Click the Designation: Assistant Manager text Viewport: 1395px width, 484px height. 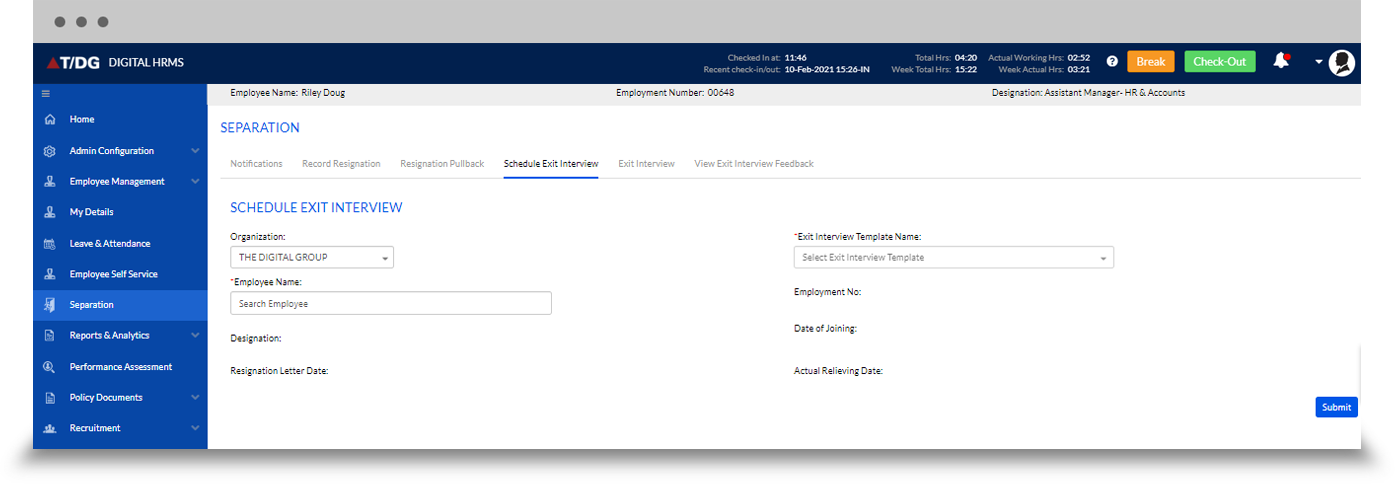pyautogui.click(x=1089, y=93)
